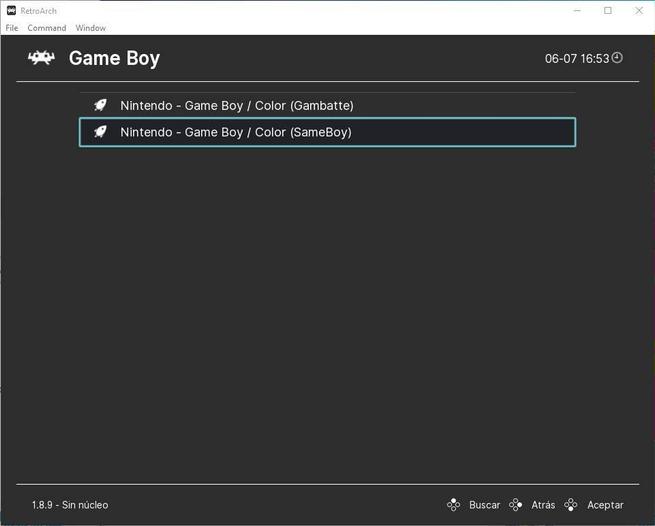Click the Atrás back button

(x=543, y=505)
